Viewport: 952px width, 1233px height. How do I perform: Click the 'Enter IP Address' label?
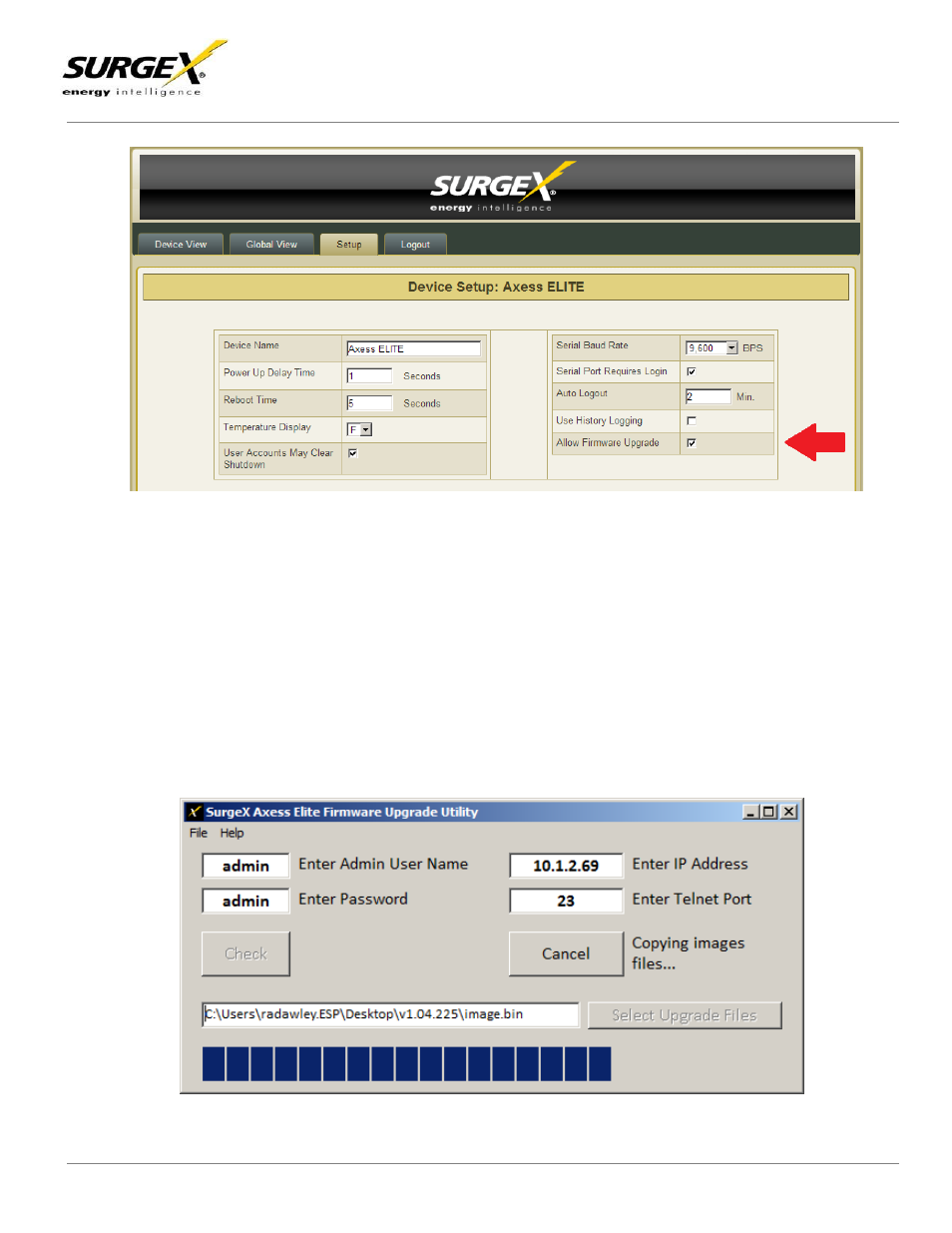pos(690,865)
